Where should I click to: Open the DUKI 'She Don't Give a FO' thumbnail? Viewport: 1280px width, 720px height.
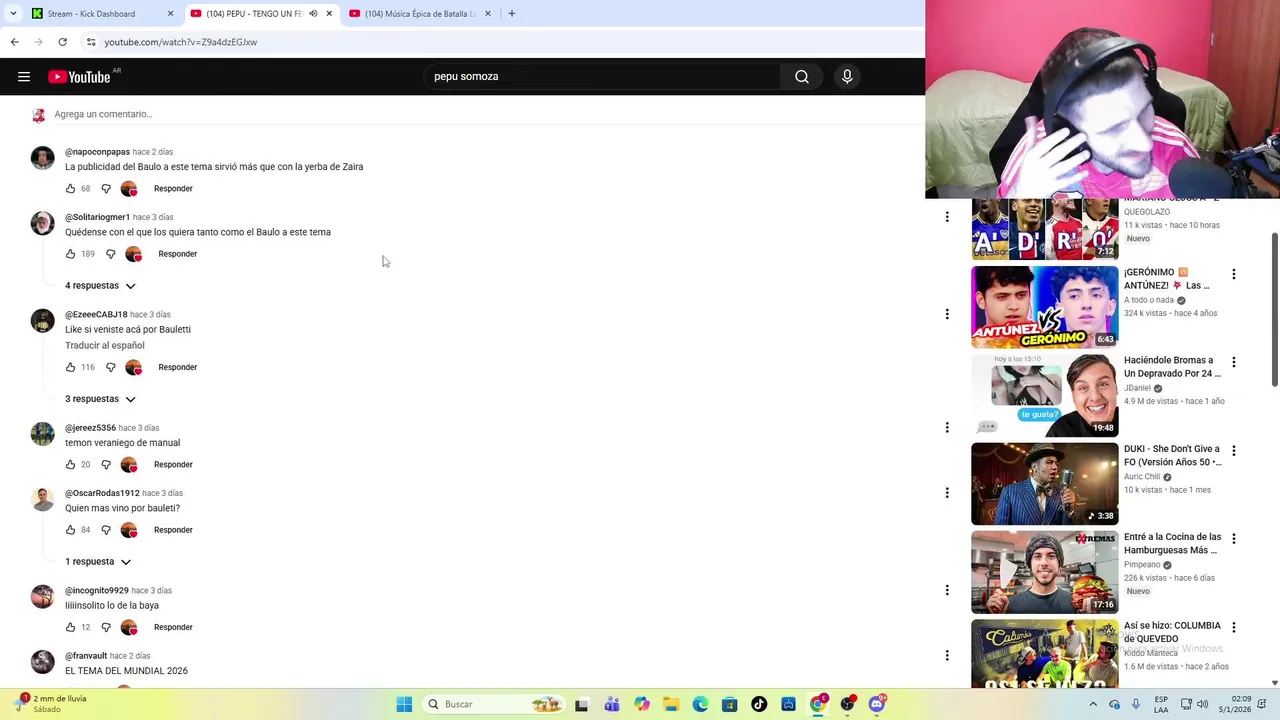coord(1045,484)
